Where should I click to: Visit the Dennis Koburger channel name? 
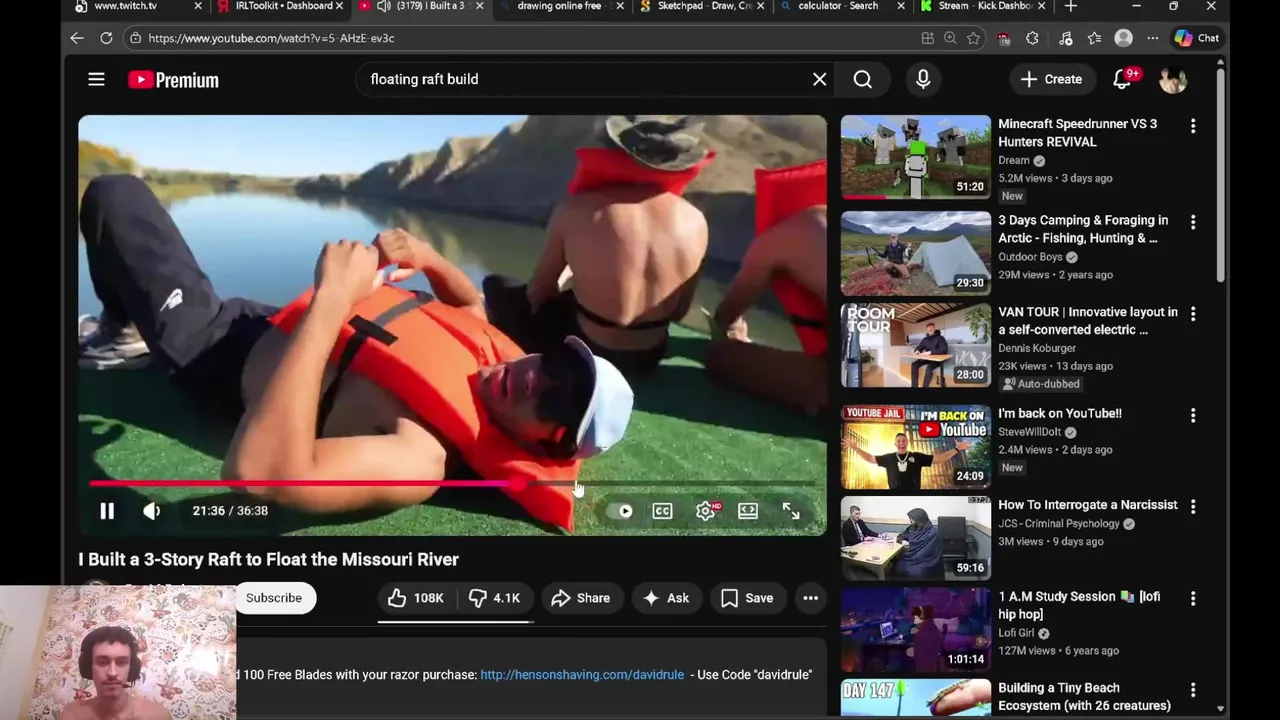[1037, 348]
